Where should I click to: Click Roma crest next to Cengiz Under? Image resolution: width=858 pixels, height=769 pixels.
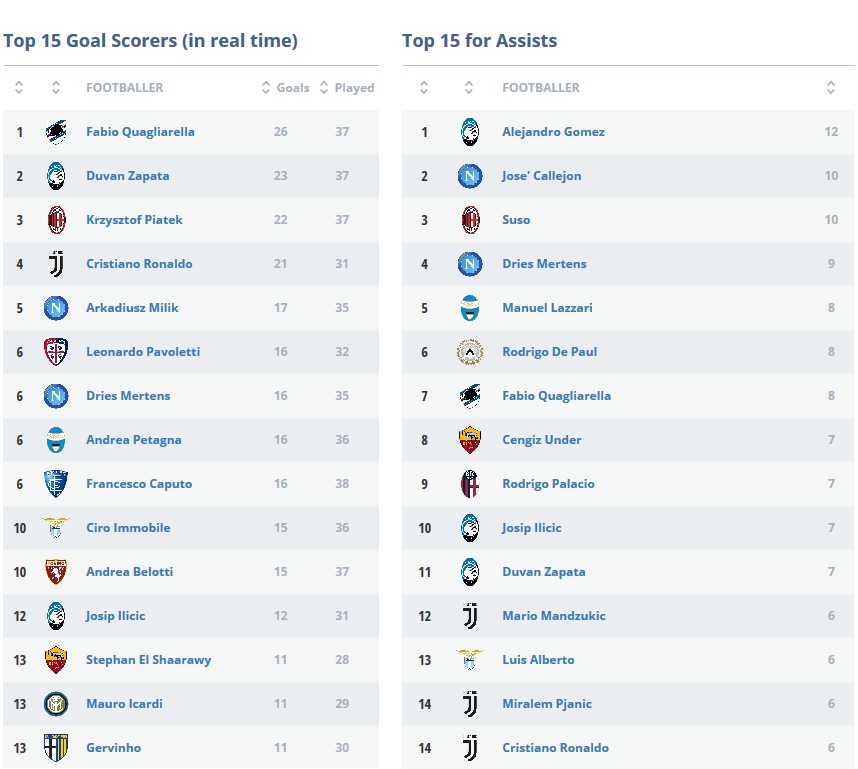pyautogui.click(x=469, y=440)
